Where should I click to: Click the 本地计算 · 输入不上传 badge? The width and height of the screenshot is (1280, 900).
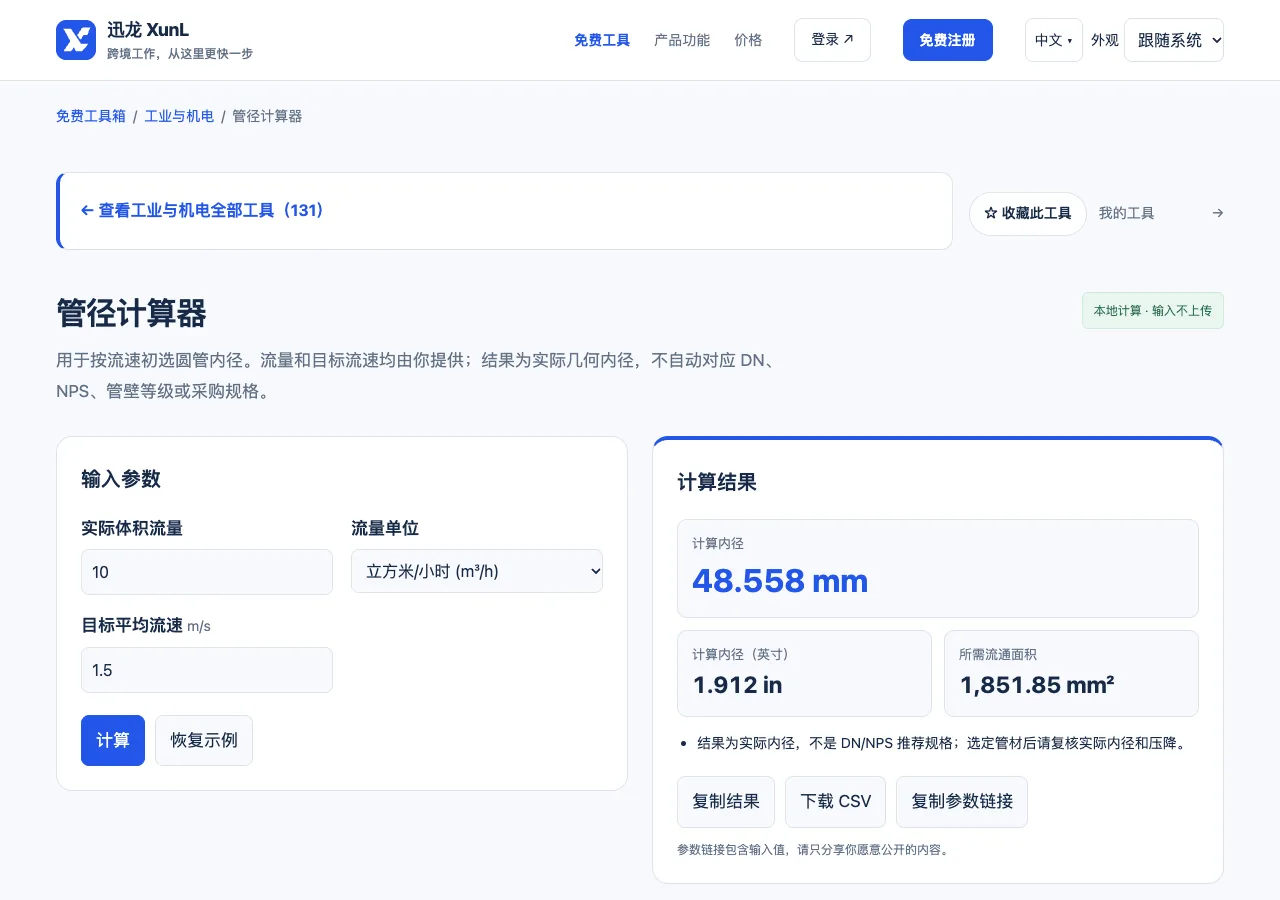(x=1153, y=311)
